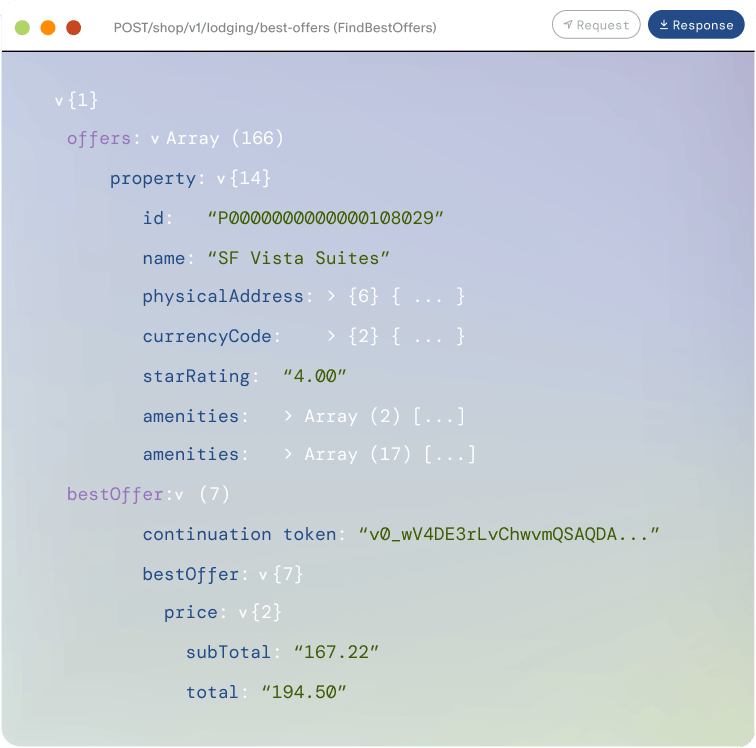Image resolution: width=756 pixels, height=748 pixels.
Task: Click the id key label
Action: pos(153,218)
